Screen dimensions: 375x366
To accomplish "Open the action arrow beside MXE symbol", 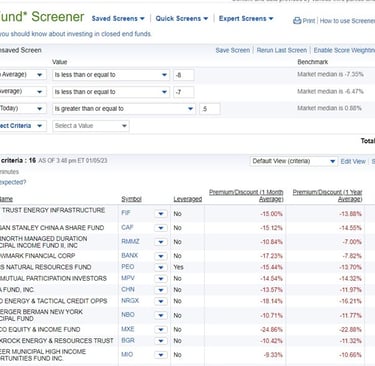I will 161,330.
